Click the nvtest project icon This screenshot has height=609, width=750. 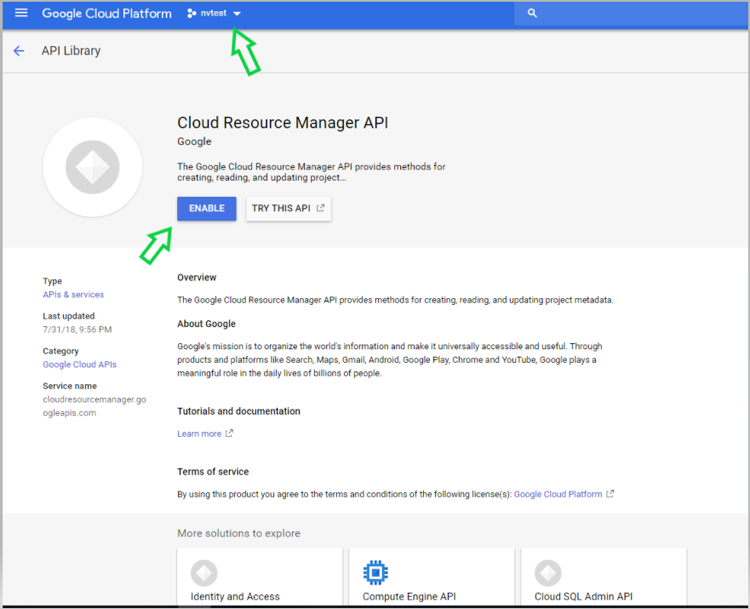(x=192, y=13)
